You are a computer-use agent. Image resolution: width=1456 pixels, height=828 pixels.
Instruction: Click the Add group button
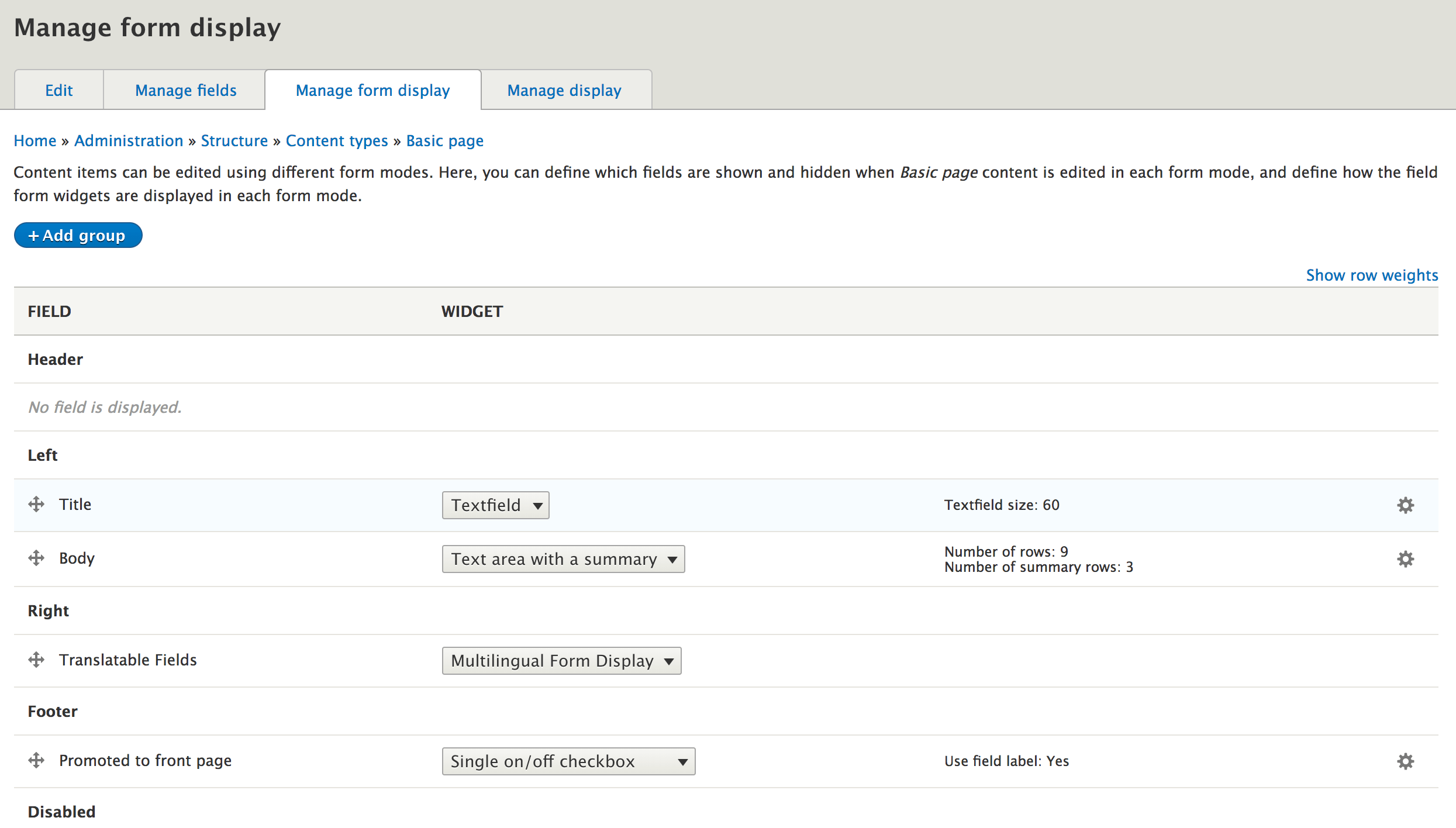(x=78, y=235)
